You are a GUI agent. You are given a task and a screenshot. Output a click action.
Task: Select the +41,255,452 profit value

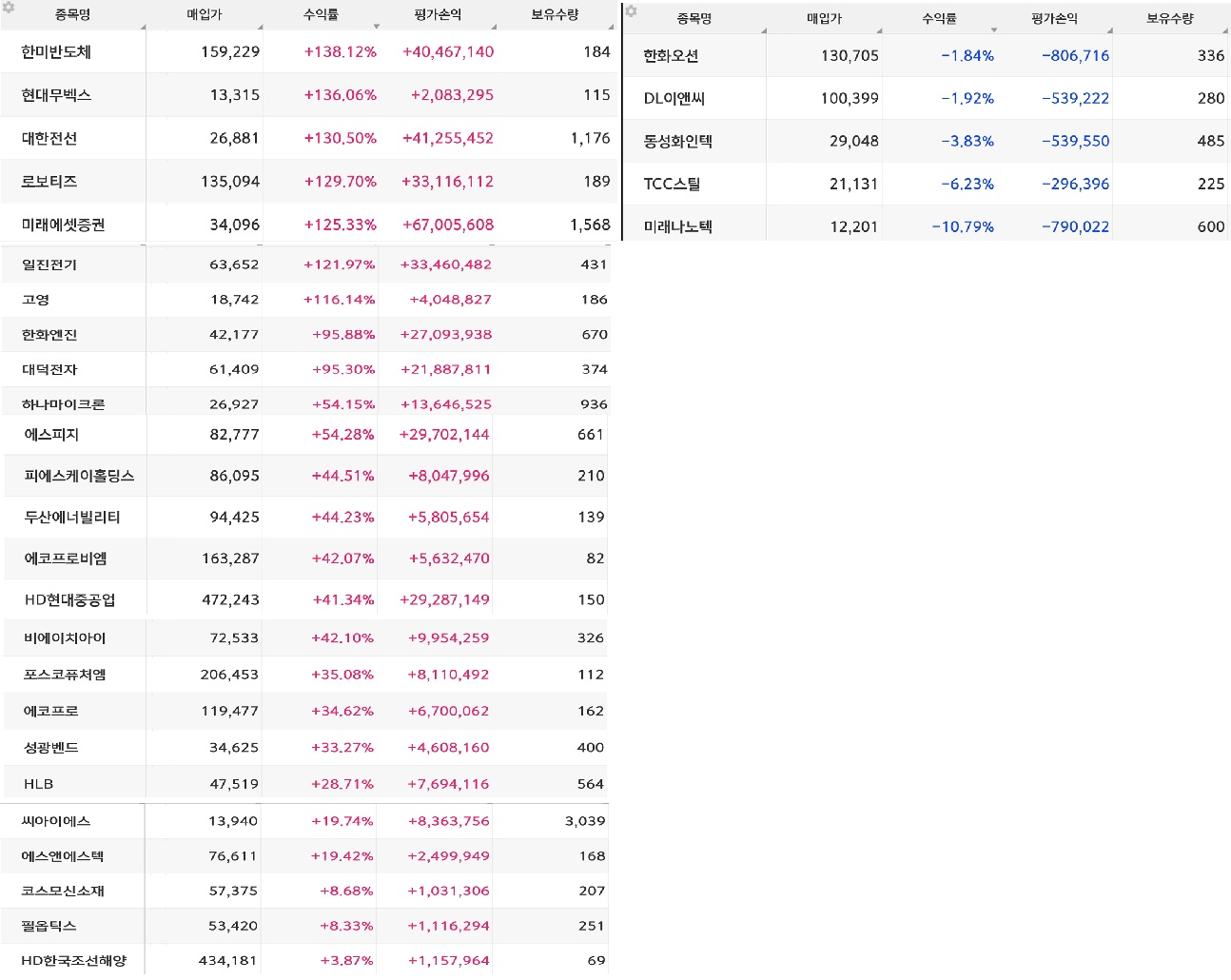click(x=448, y=139)
